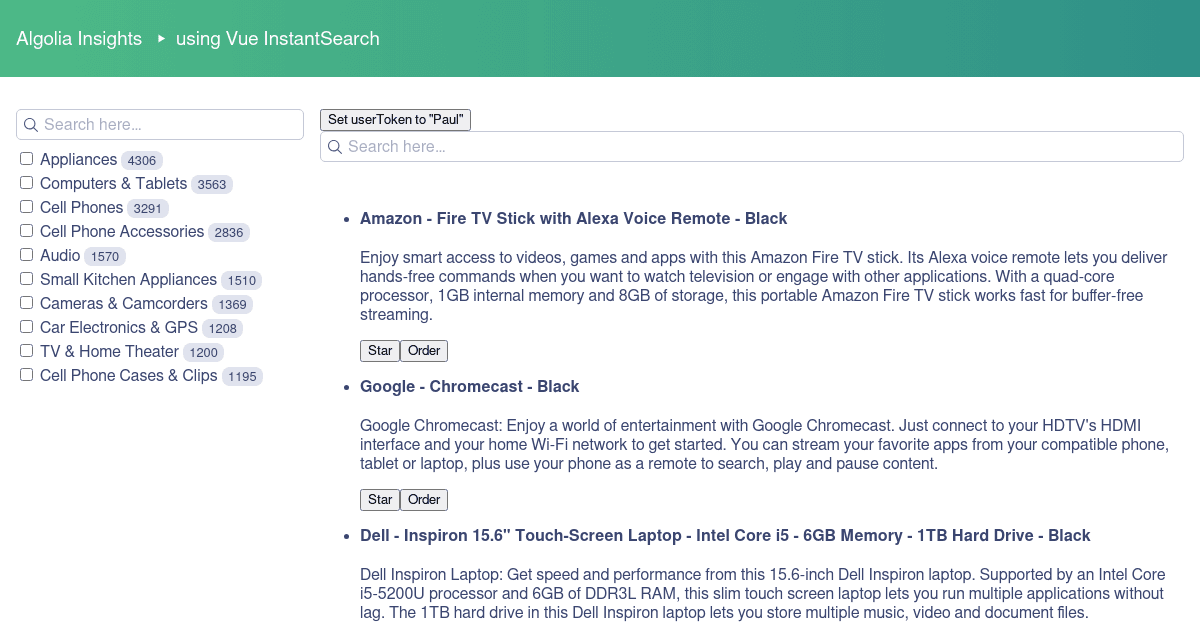Toggle the Cell Phones checkbox
The height and width of the screenshot is (630, 1200).
pyautogui.click(x=26, y=204)
